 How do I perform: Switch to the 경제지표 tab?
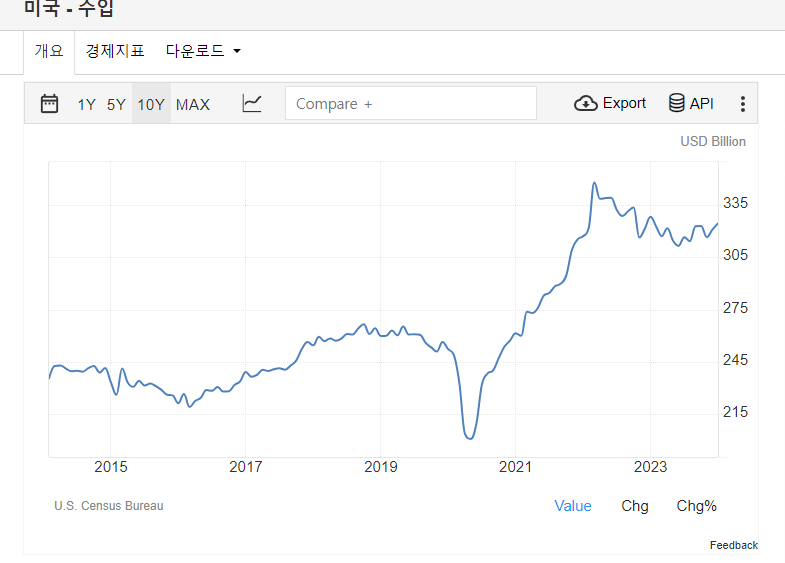[115, 51]
